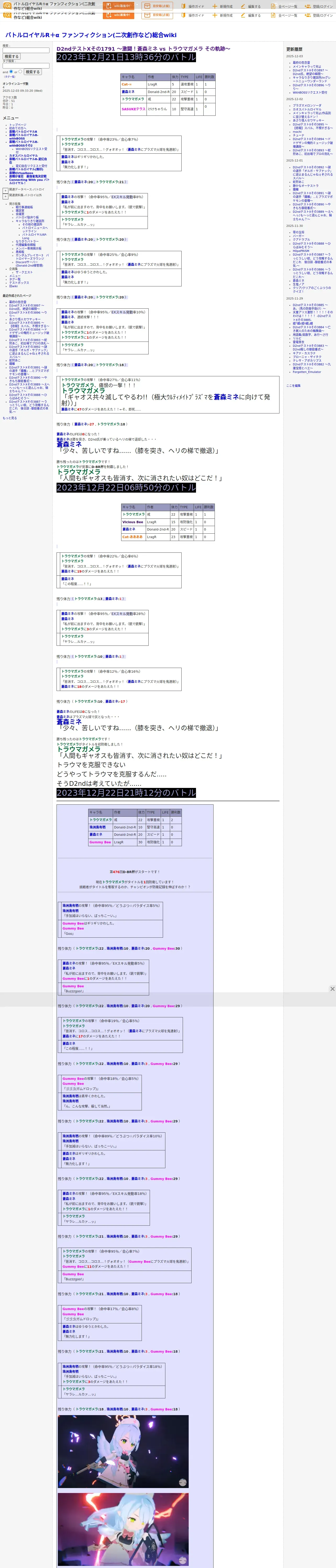Open テレサ・アポカリプス history link
The image size is (336, 1568).
(307, 360)
